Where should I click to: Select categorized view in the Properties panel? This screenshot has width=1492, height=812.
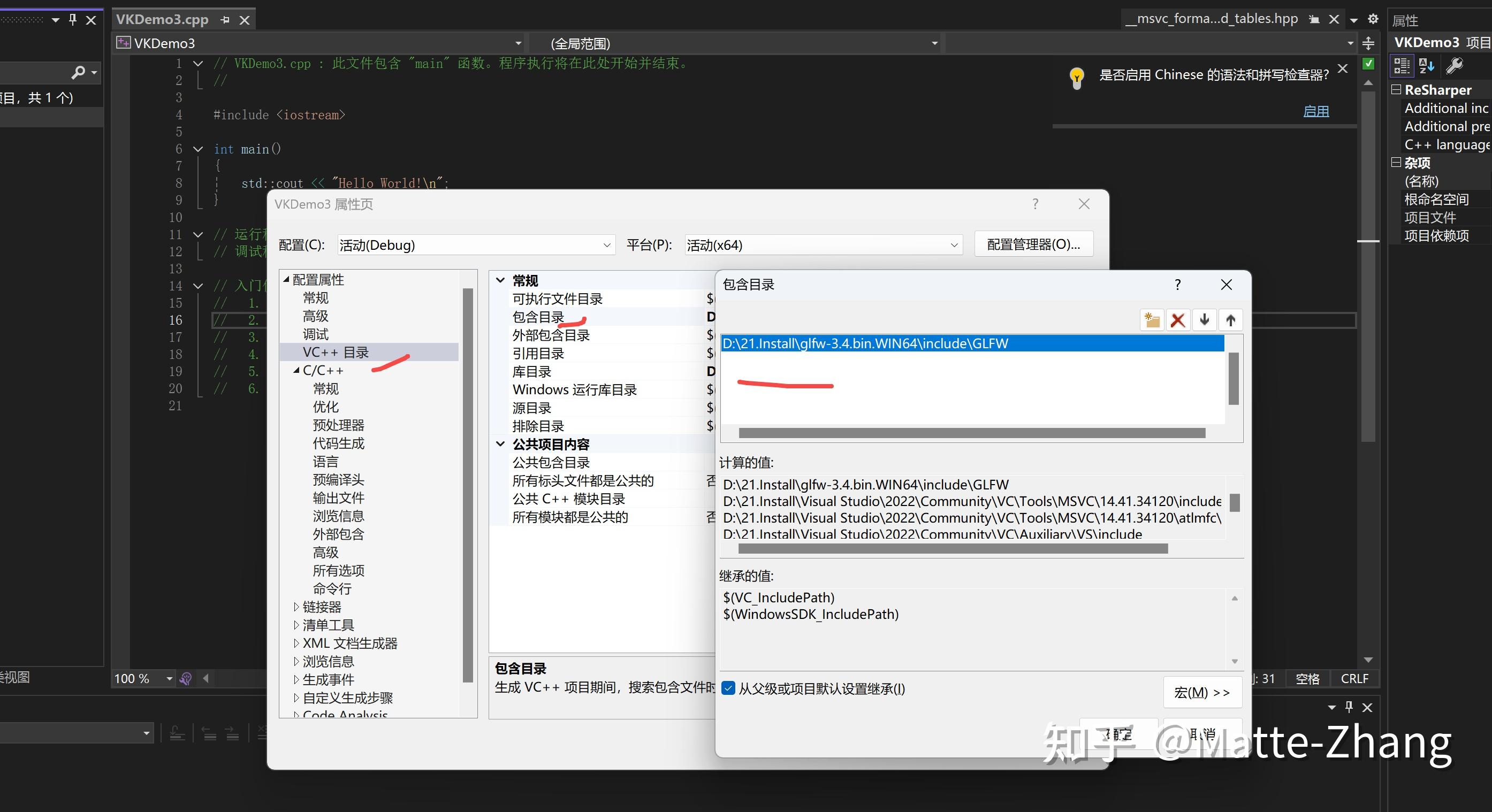coord(1401,65)
